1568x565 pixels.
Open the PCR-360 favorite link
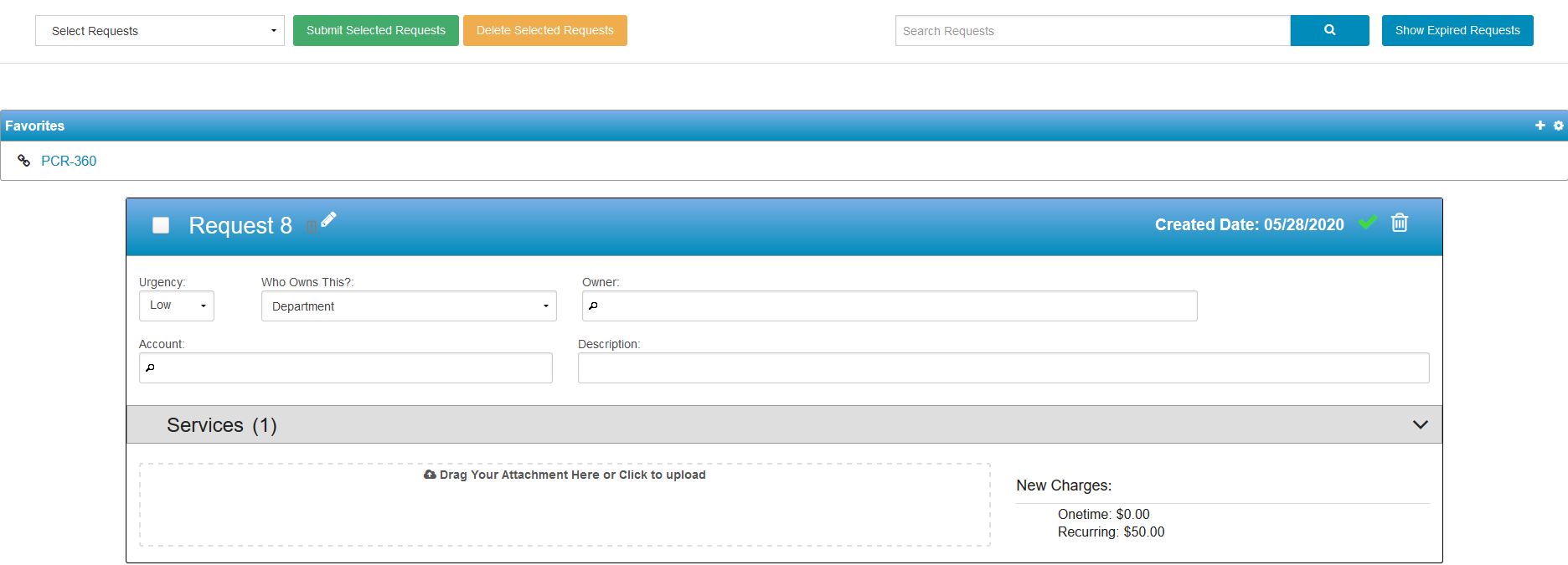(69, 161)
